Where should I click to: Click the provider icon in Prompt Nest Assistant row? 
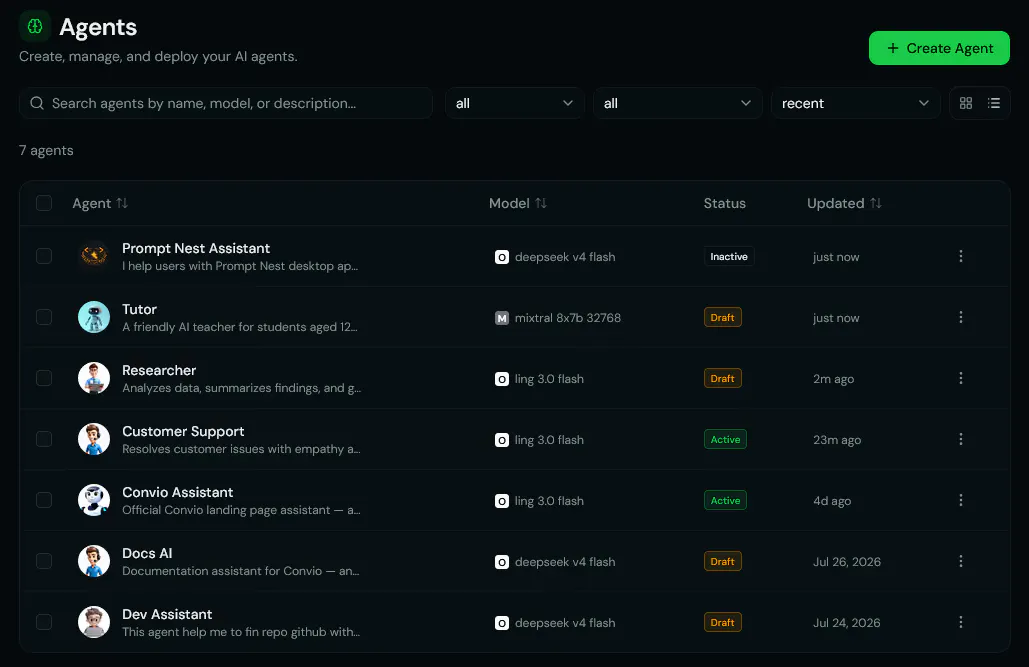(501, 257)
